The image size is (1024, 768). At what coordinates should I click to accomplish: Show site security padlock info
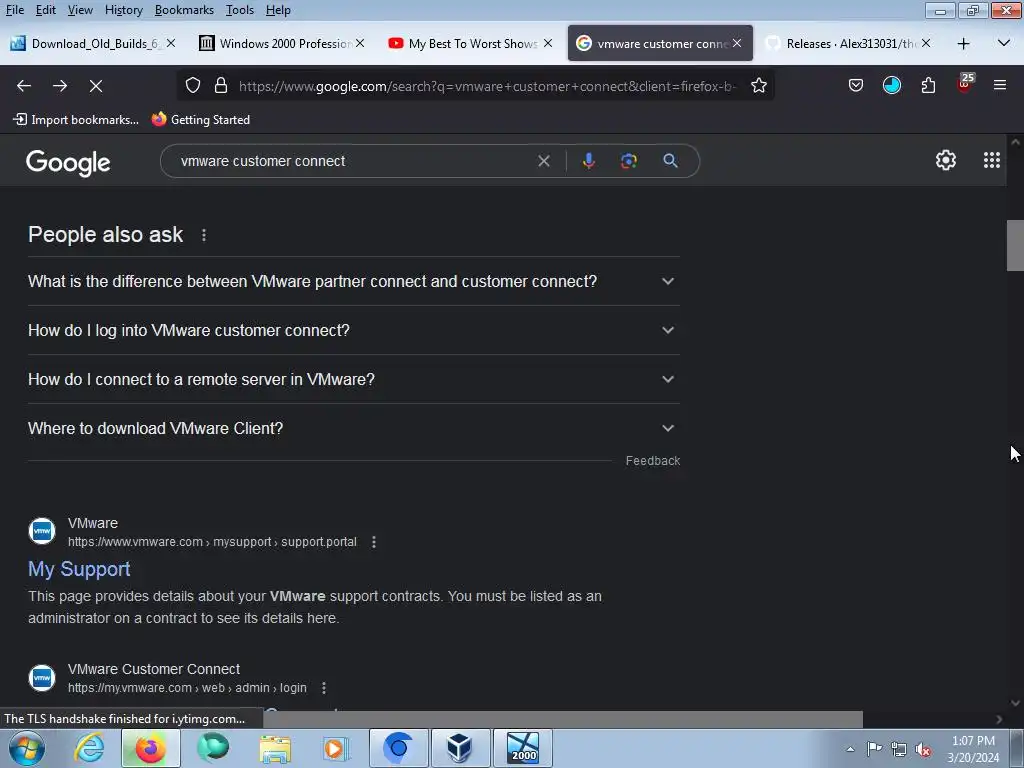(221, 86)
